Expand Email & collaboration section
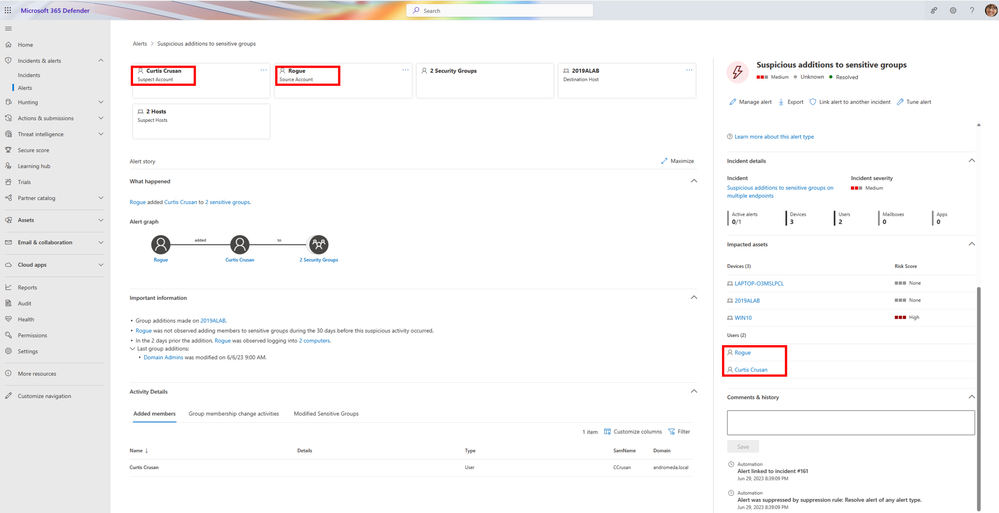This screenshot has height=513, width=999. coord(101,242)
